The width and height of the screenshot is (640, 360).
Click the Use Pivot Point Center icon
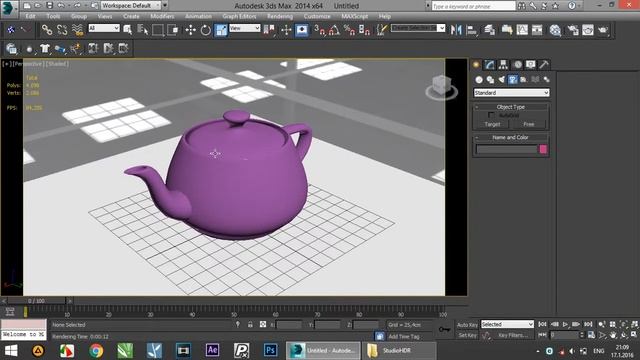tap(269, 30)
